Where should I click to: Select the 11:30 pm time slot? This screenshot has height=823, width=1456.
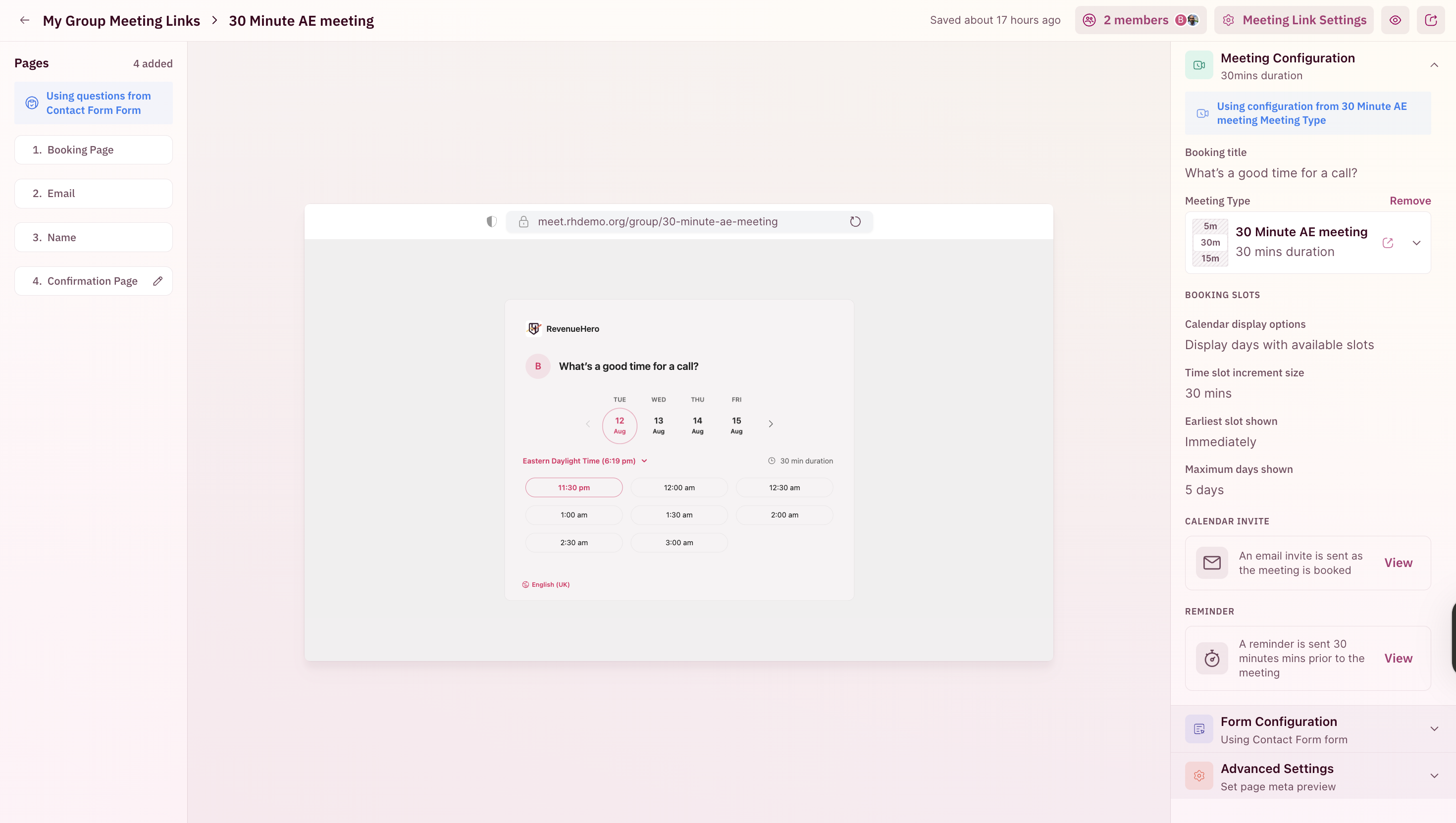[573, 487]
